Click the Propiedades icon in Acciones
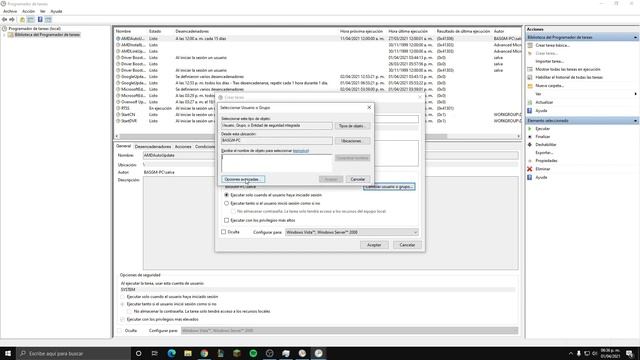Image resolution: width=640 pixels, height=360 pixels. coord(530,161)
